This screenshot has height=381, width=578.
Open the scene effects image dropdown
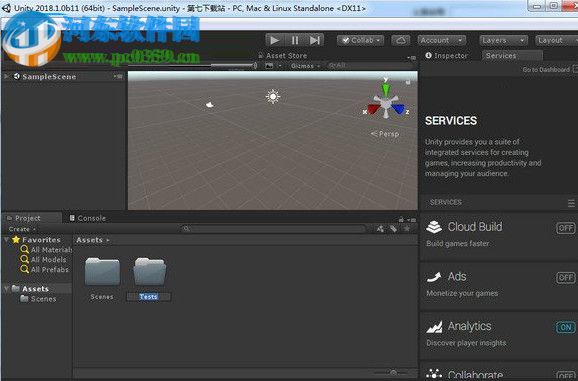[274, 66]
